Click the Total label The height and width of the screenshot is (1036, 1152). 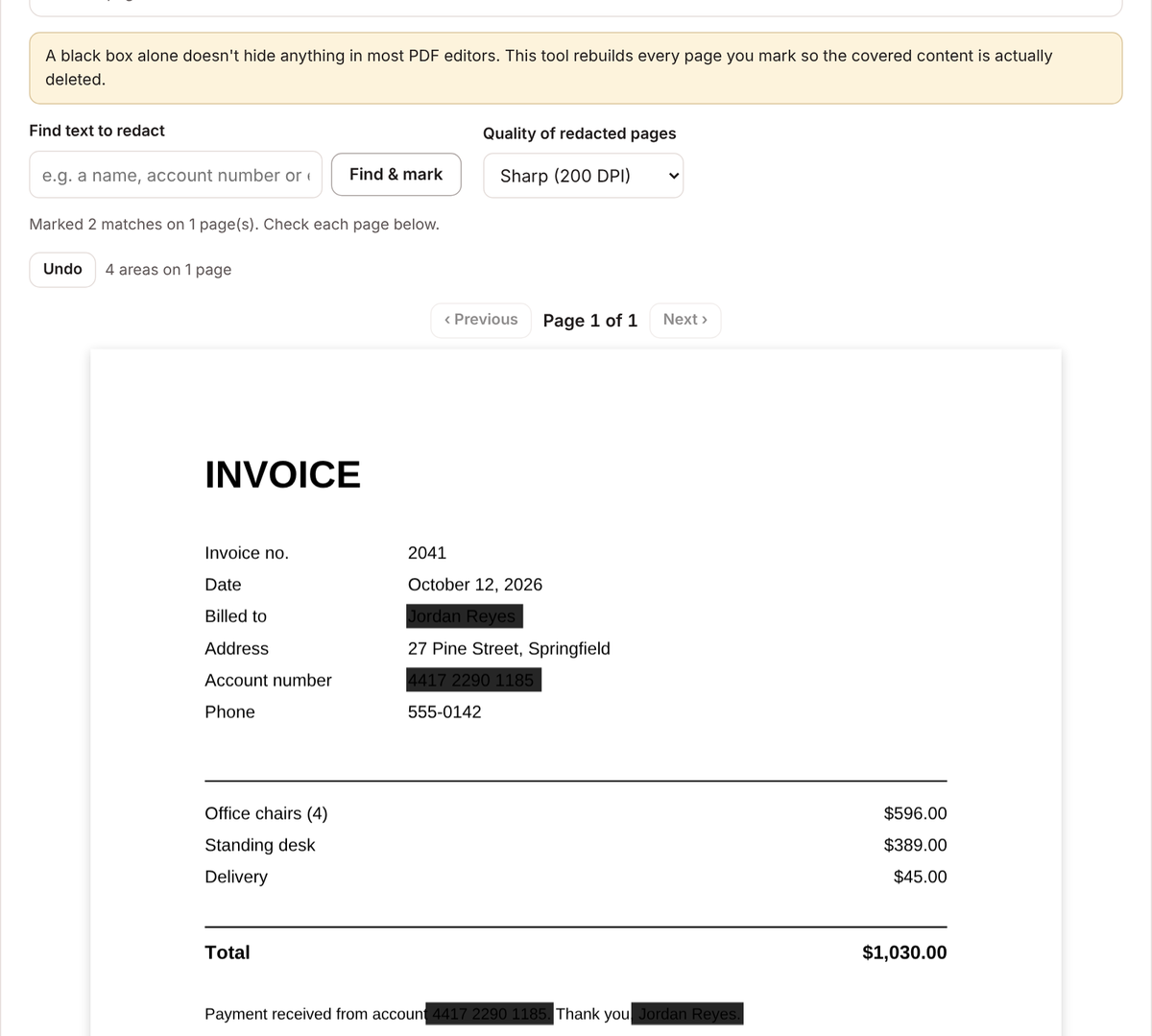pyautogui.click(x=228, y=952)
